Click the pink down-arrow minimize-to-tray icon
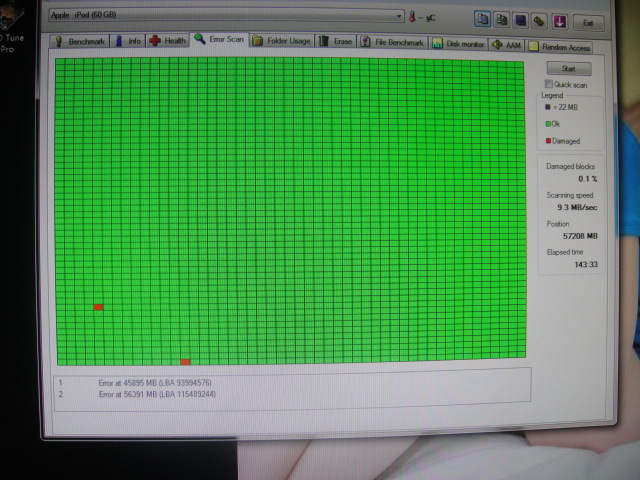Viewport: 640px width, 480px height. click(x=558, y=20)
